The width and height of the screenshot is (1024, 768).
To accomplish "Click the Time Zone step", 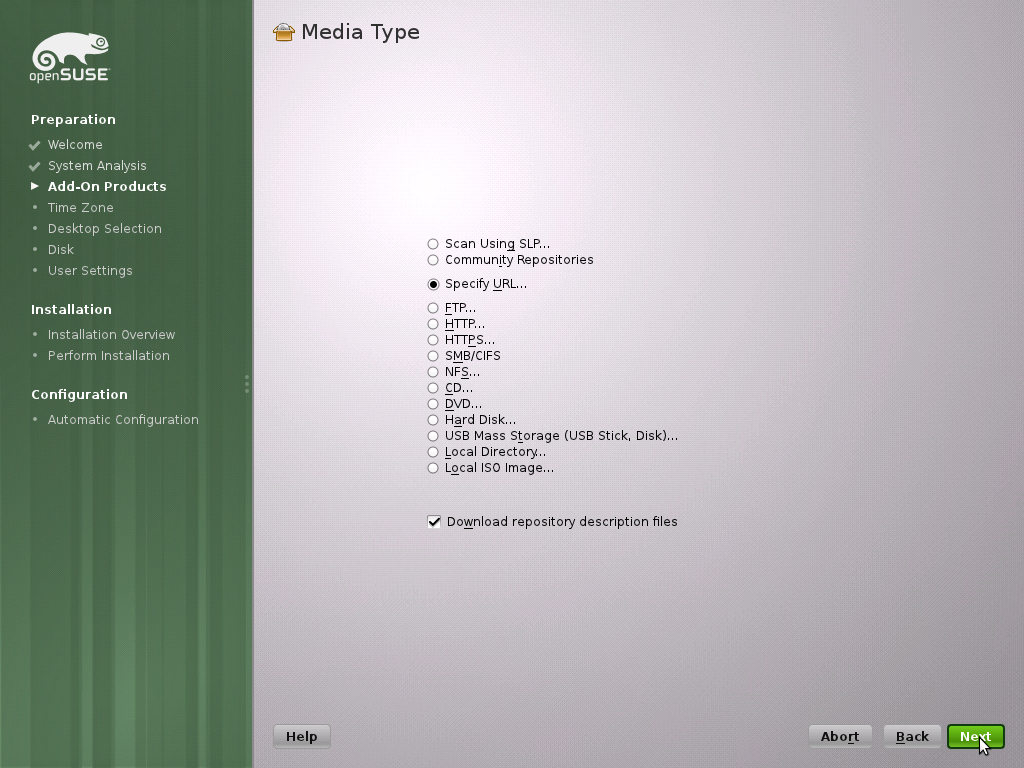I will point(81,208).
